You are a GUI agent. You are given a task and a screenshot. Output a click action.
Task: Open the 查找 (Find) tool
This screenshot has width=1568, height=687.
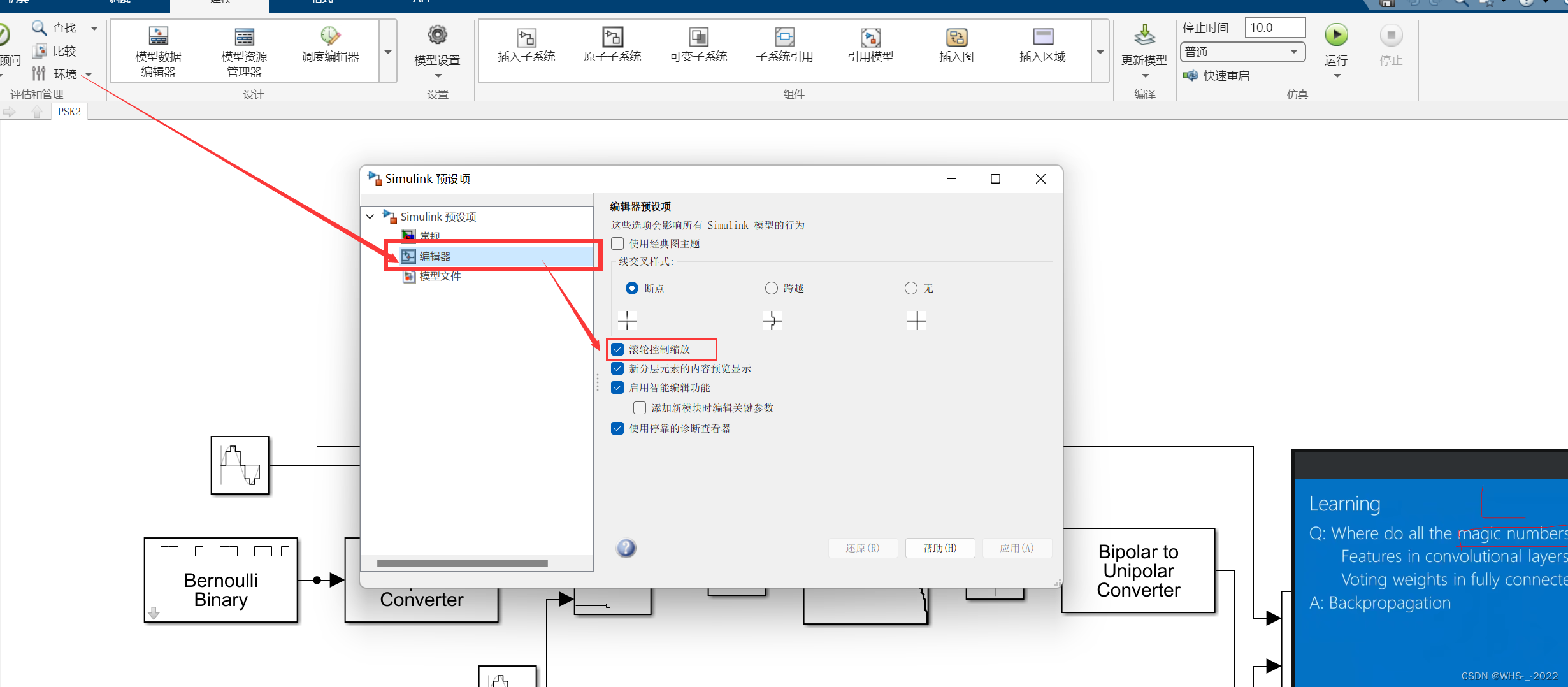tap(54, 28)
